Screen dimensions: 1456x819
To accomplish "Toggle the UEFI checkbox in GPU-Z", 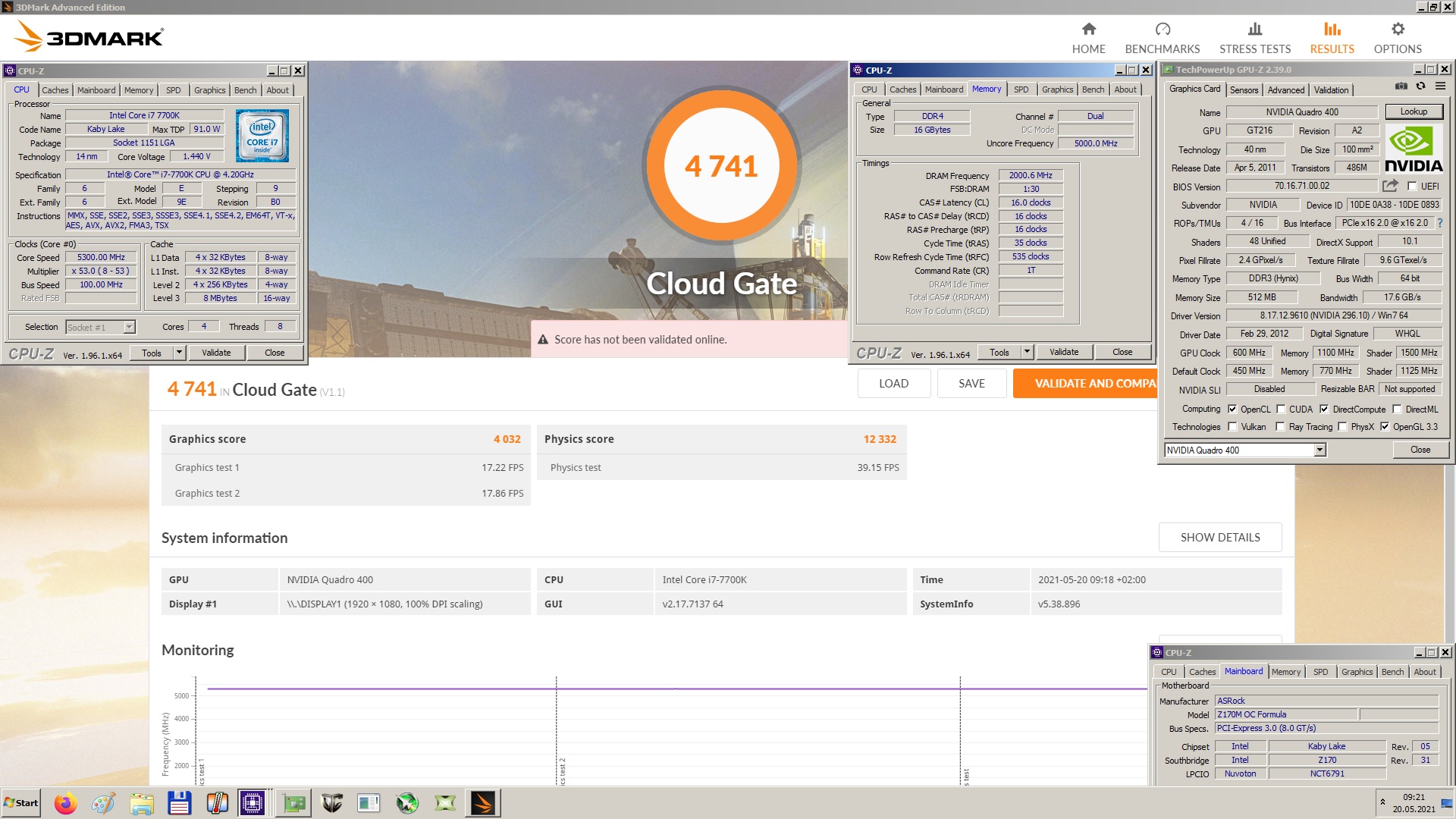I will point(1412,186).
